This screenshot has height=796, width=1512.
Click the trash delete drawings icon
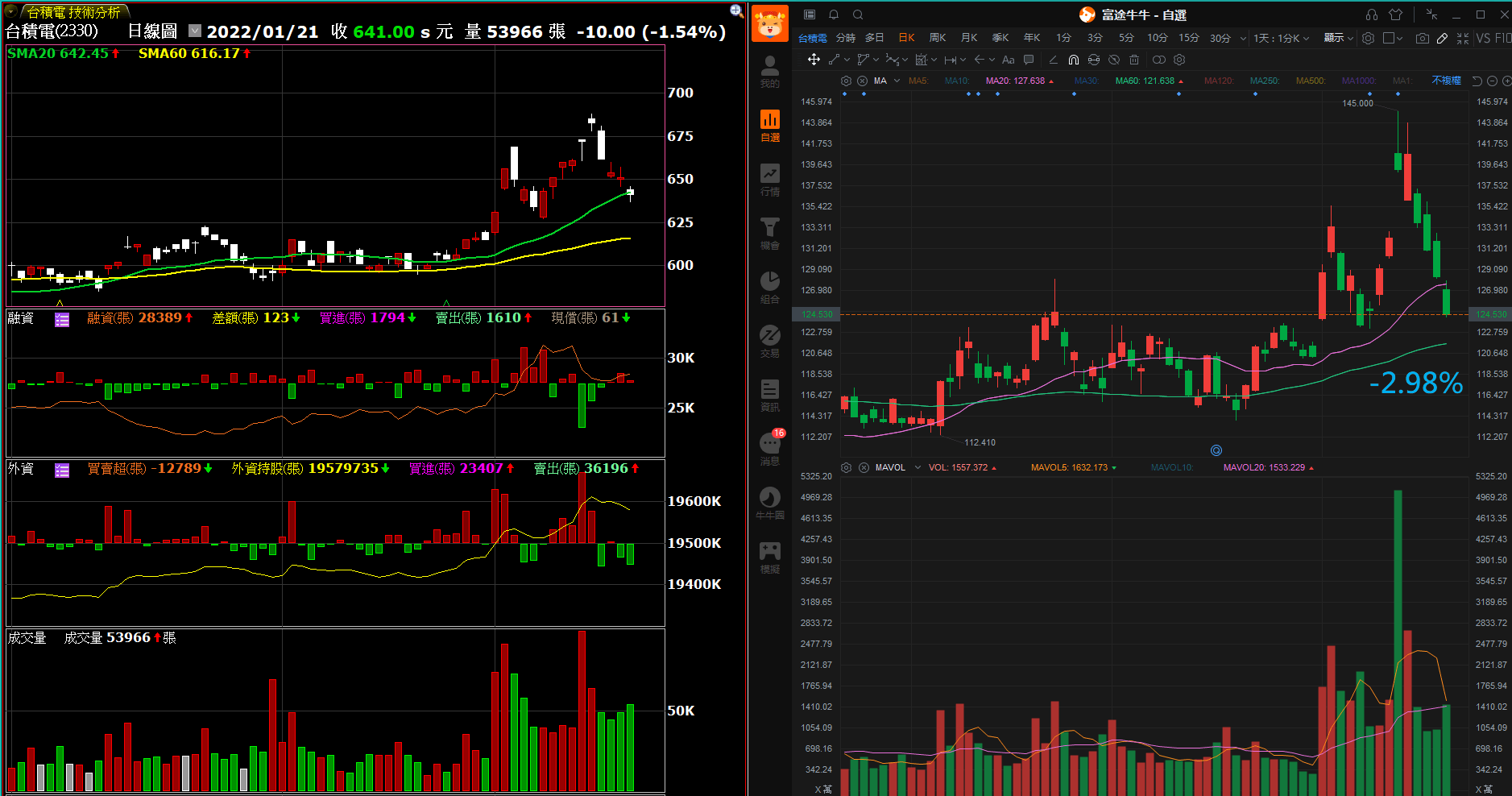(x=1134, y=60)
